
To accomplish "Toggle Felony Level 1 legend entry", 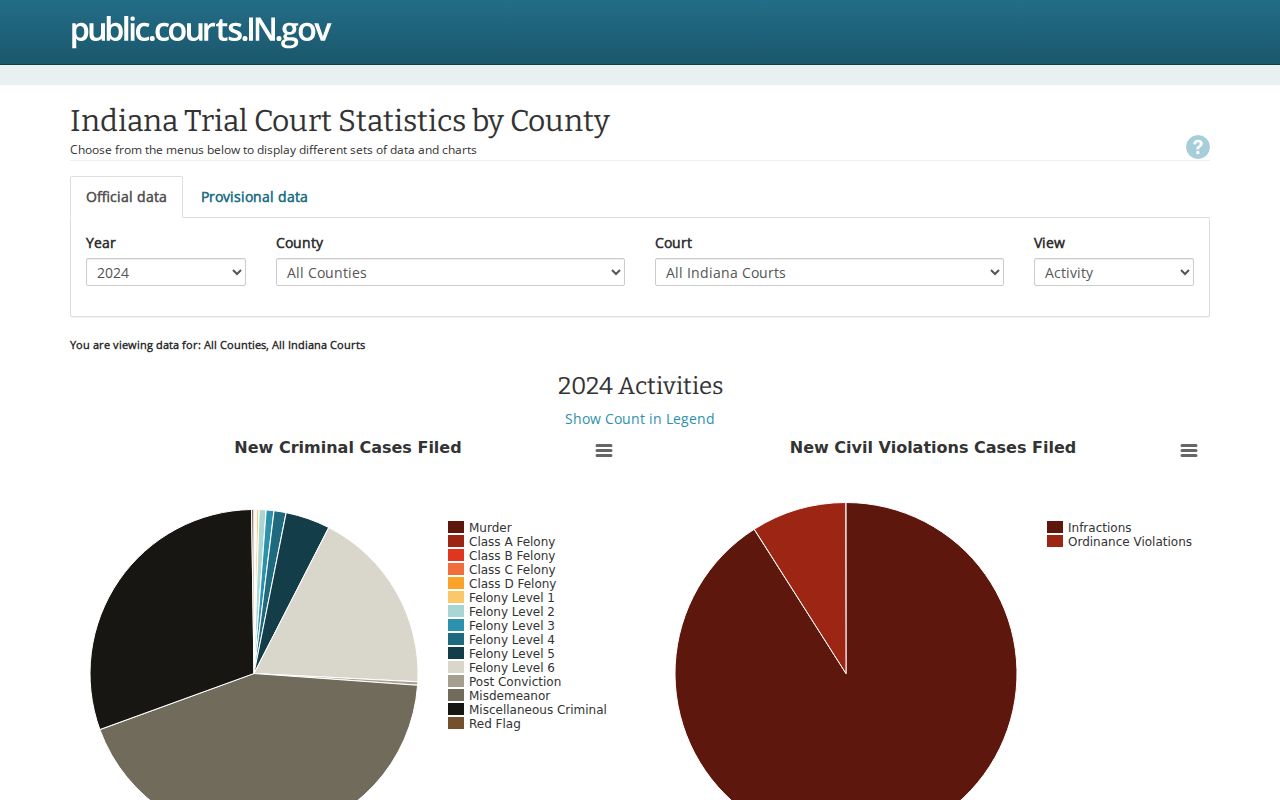I will 502,597.
